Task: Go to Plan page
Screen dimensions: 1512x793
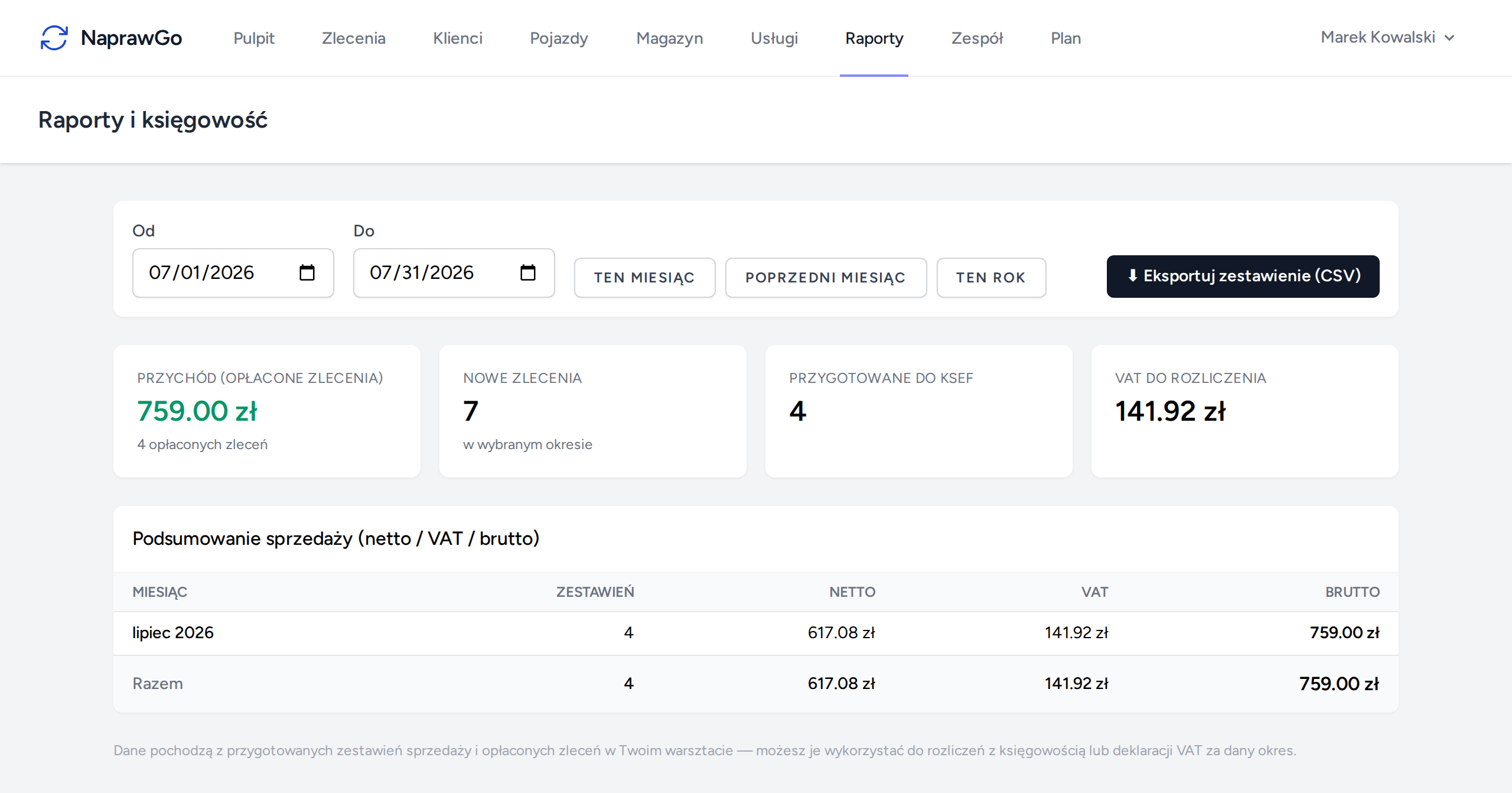Action: 1066,38
